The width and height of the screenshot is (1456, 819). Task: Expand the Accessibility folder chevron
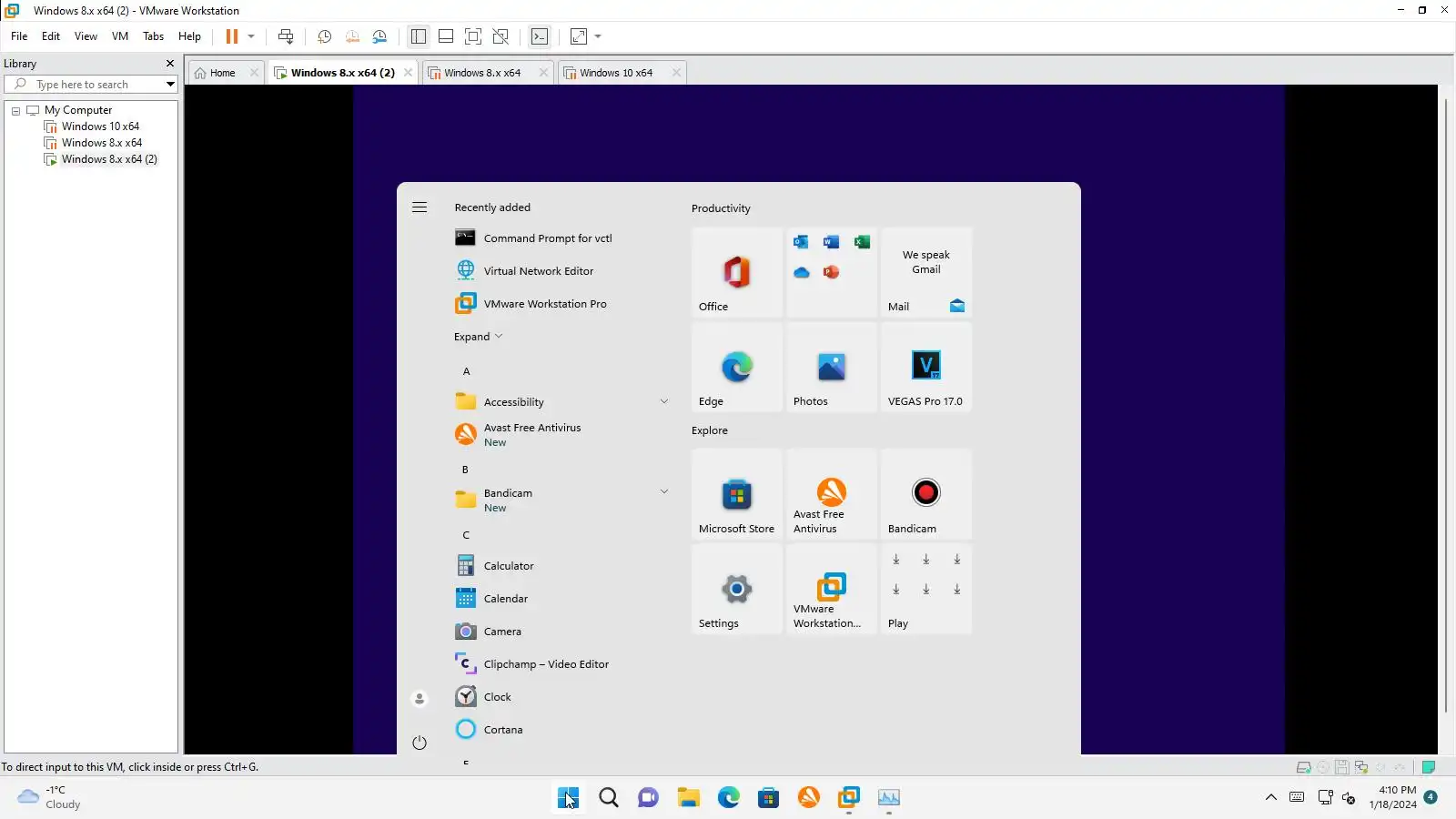point(664,401)
